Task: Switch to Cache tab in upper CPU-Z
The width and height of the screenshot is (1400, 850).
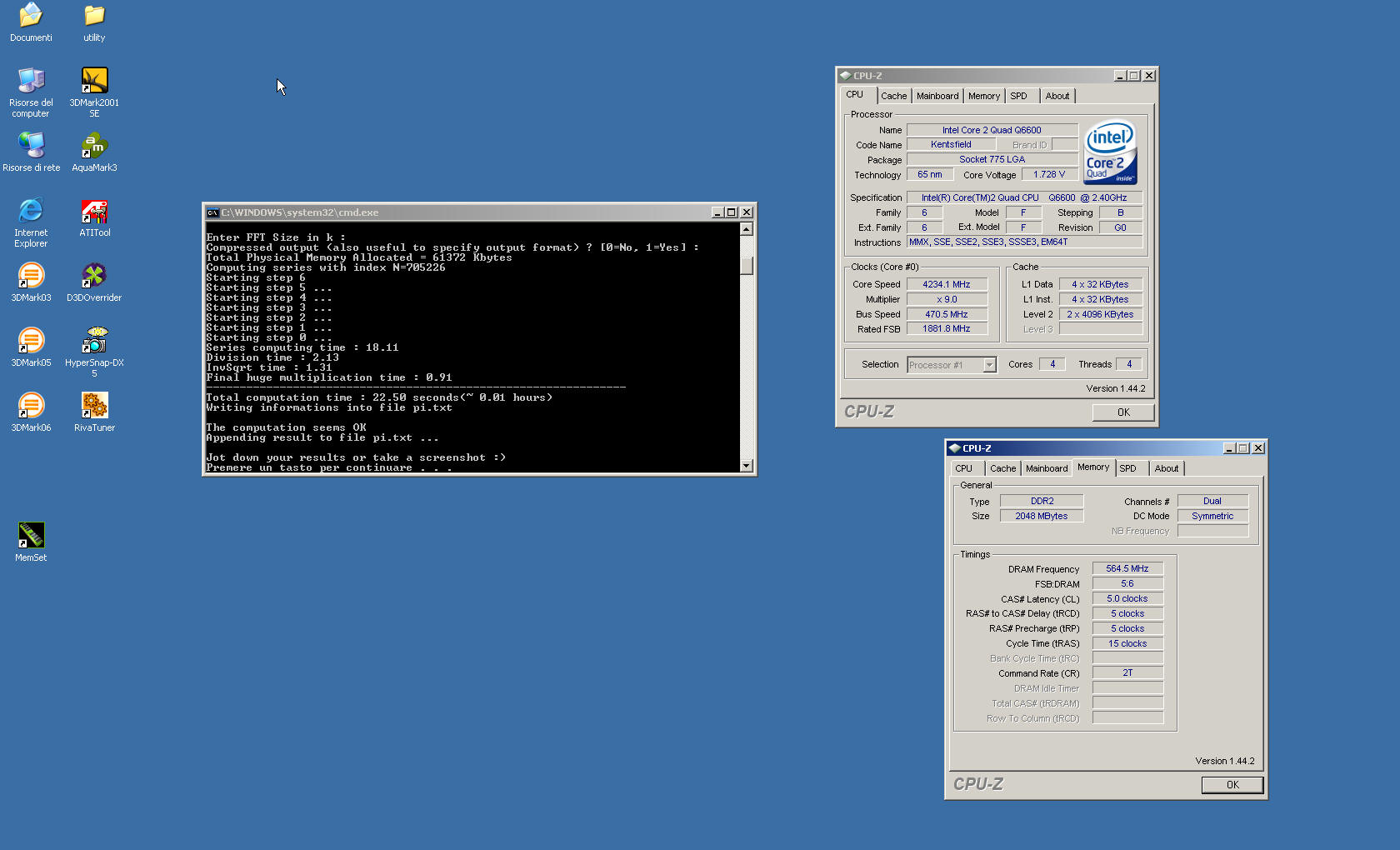Action: 893,96
